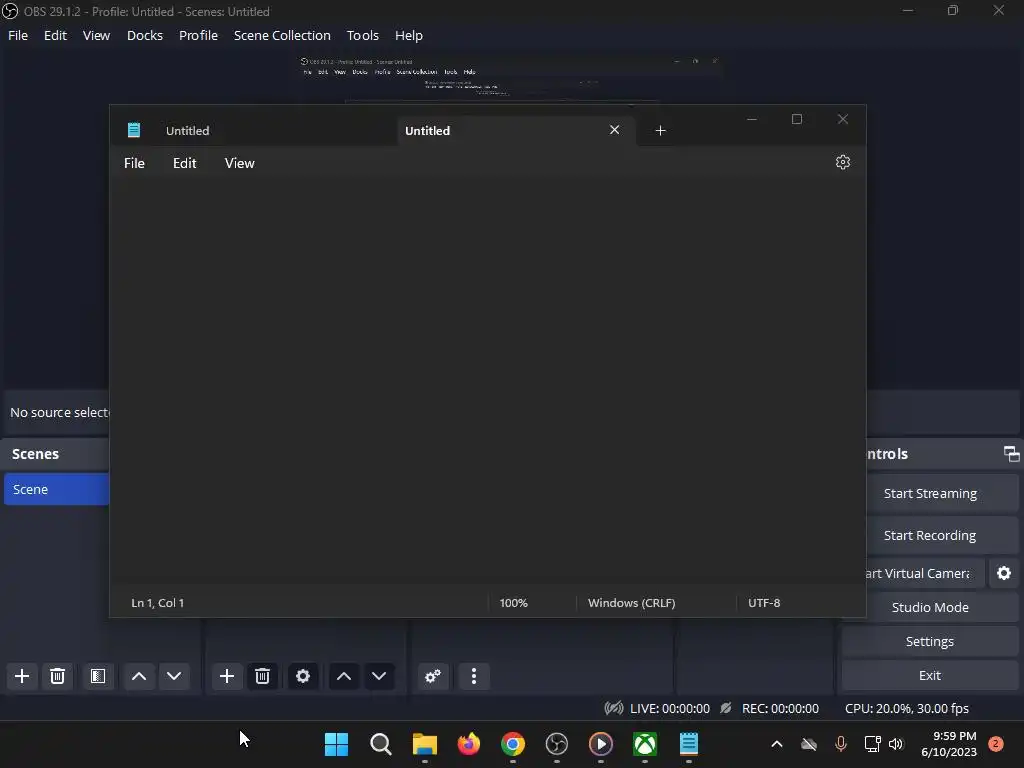Remove selected source with the trash icon
The image size is (1024, 768).
point(263,676)
